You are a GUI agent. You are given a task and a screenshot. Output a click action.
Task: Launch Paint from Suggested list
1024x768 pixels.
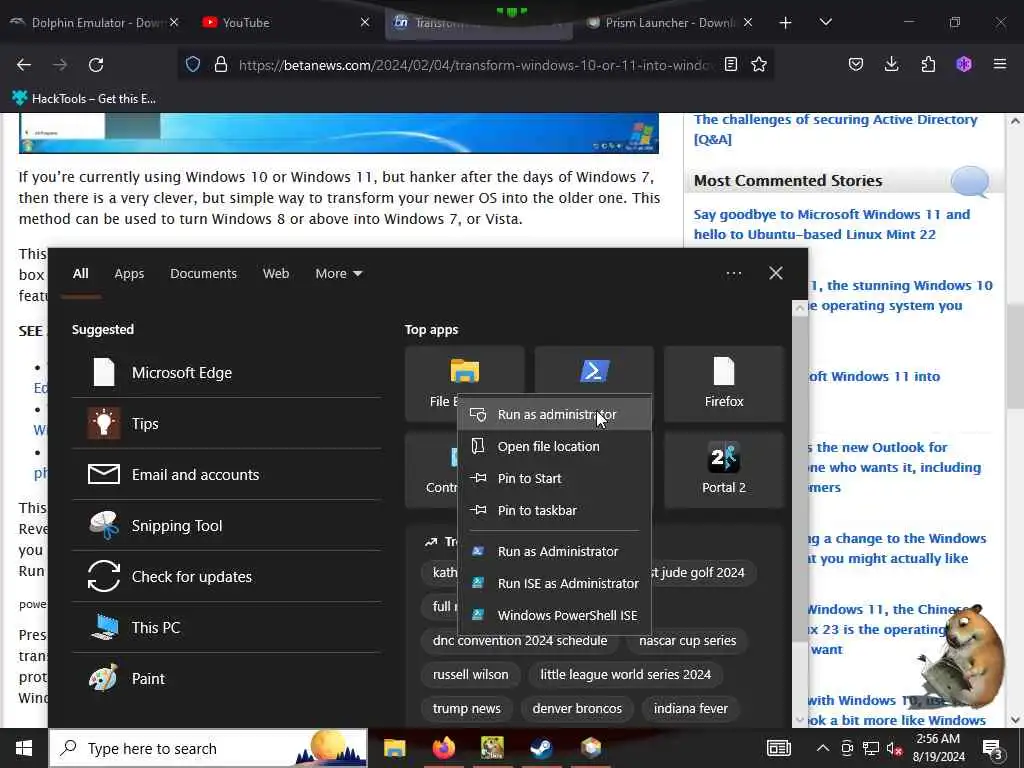point(226,678)
